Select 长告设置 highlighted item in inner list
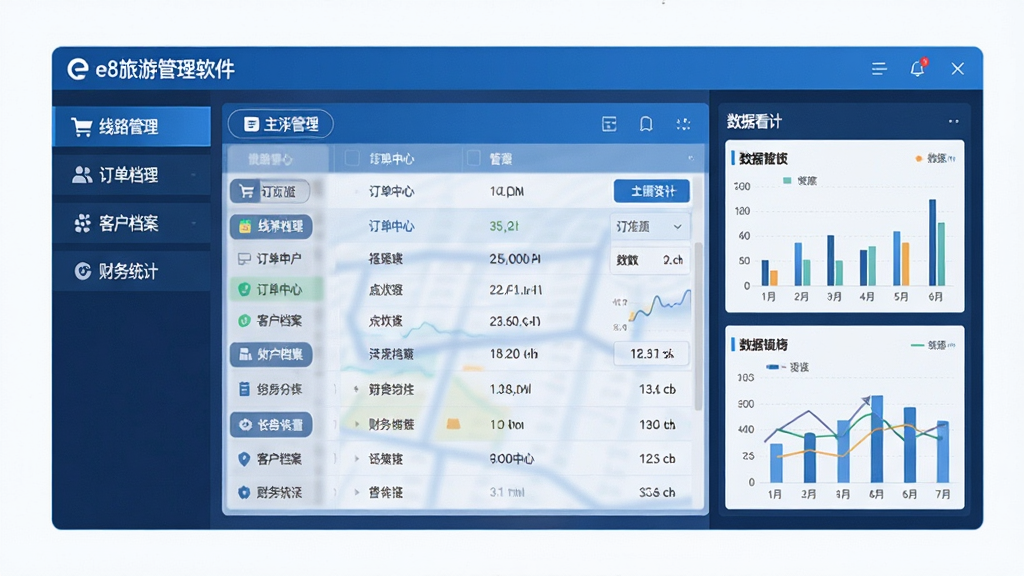The height and width of the screenshot is (576, 1024). pos(271,424)
